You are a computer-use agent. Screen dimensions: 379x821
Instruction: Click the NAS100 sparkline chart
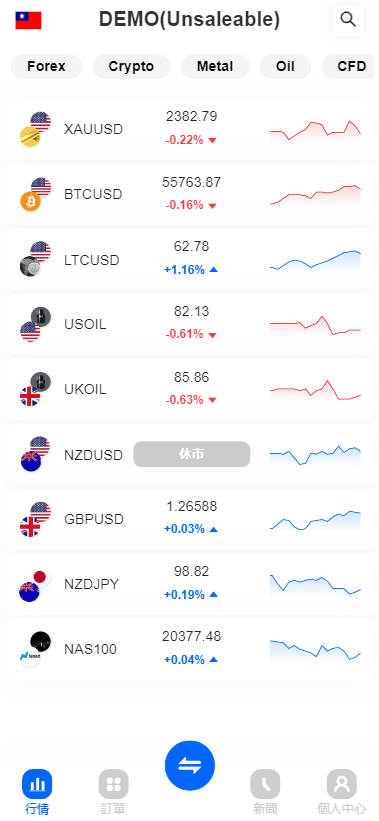coord(316,650)
